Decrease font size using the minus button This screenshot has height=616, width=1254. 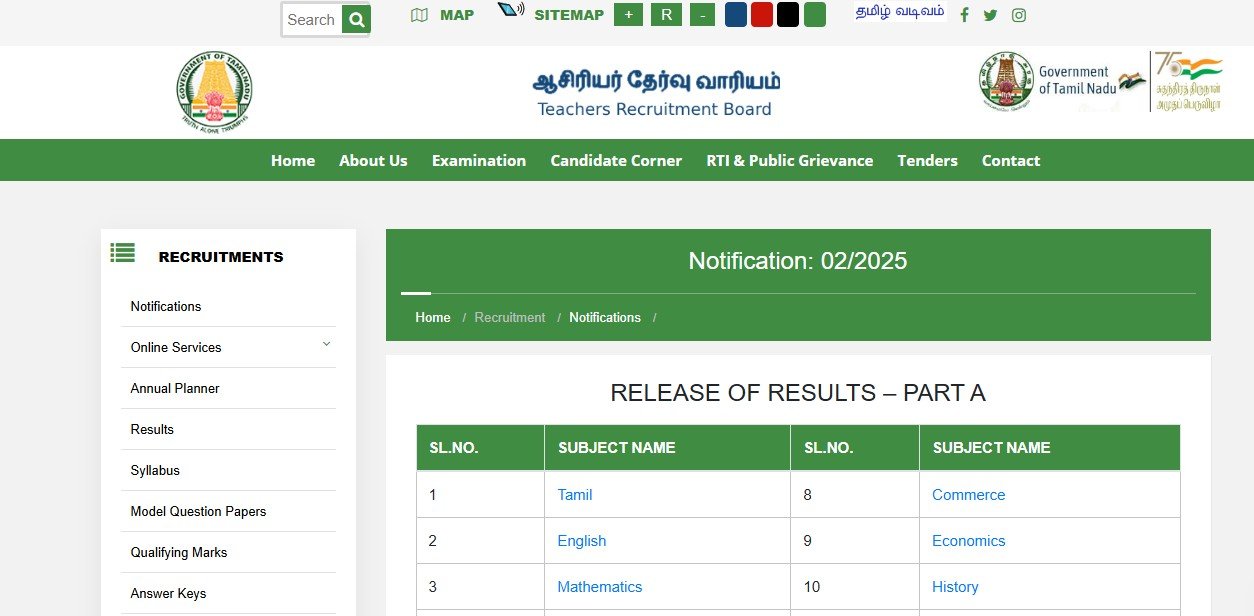[702, 14]
